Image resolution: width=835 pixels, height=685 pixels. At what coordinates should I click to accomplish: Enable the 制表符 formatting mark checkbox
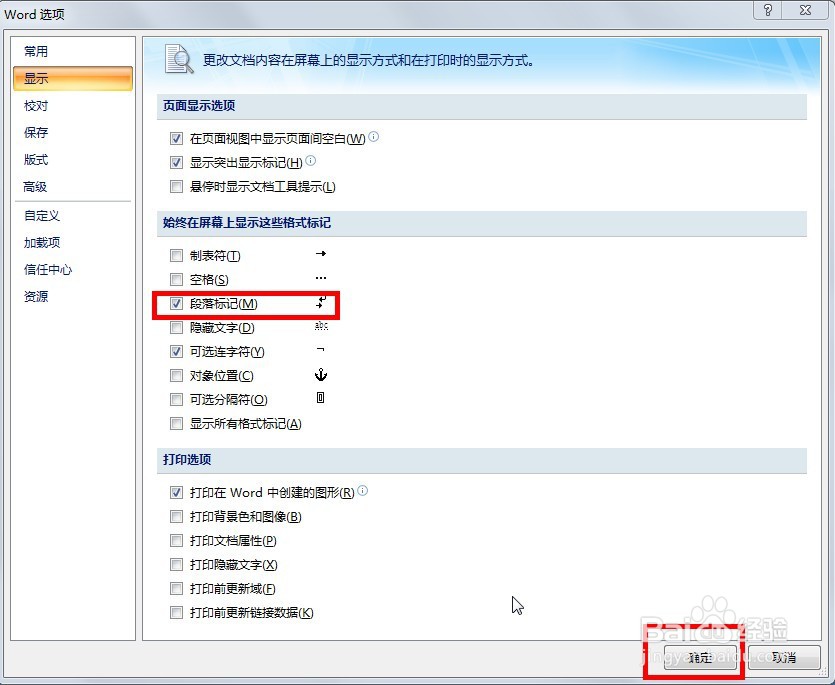(176, 256)
